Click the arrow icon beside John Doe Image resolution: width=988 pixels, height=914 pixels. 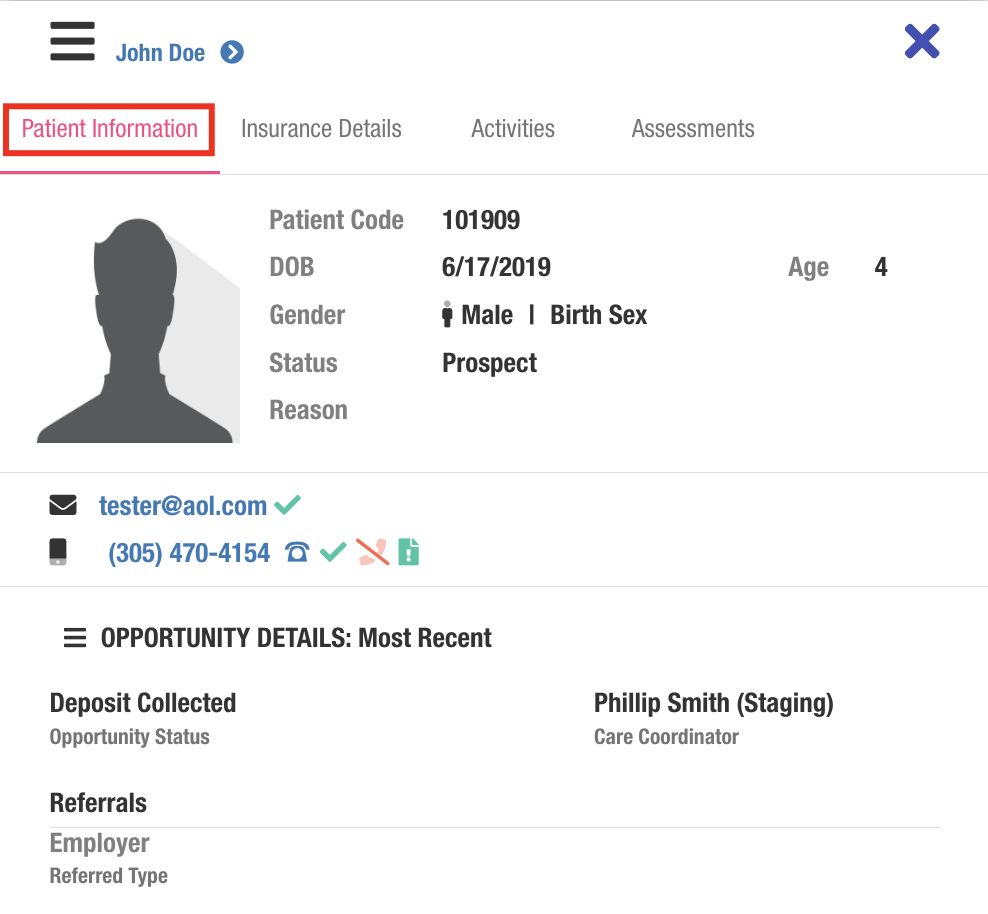coord(232,53)
